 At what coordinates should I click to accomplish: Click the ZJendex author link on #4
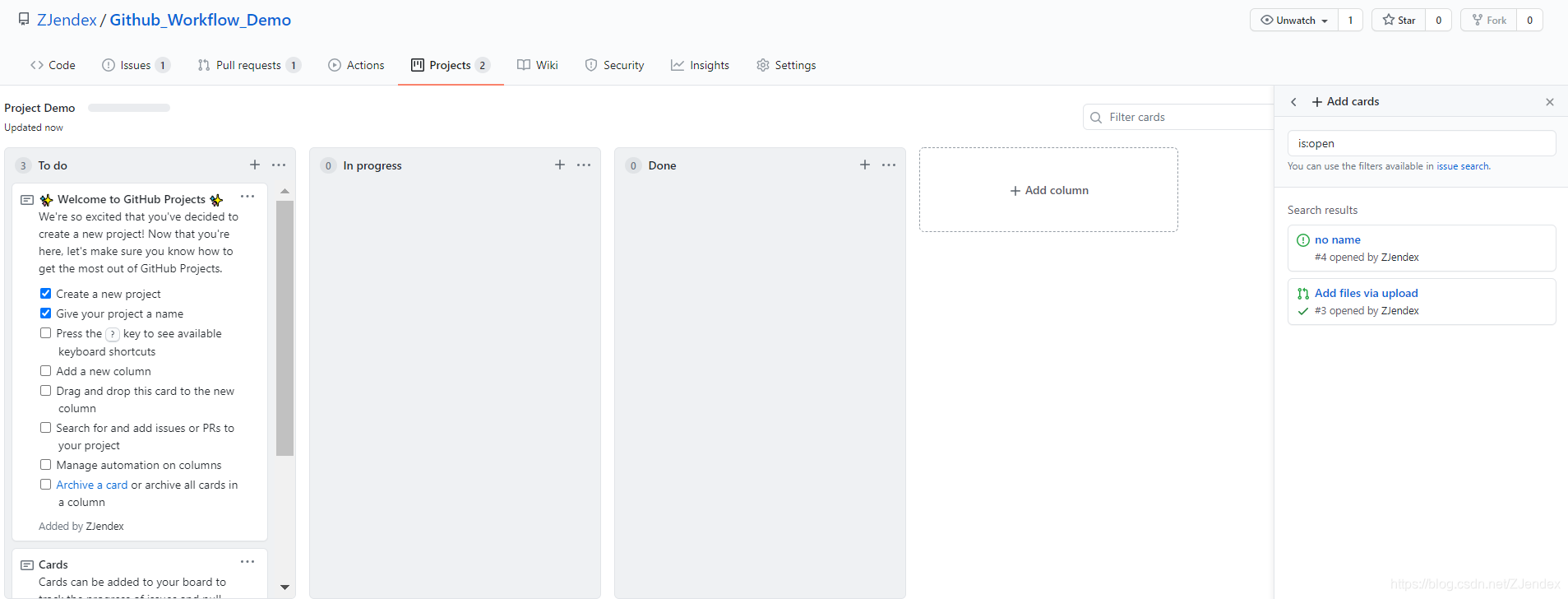tap(1400, 258)
